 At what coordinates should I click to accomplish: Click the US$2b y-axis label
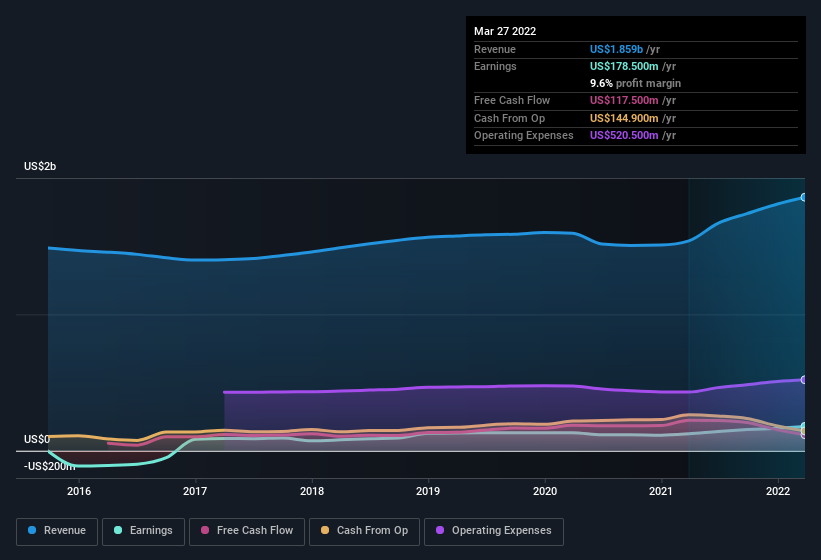(x=40, y=166)
